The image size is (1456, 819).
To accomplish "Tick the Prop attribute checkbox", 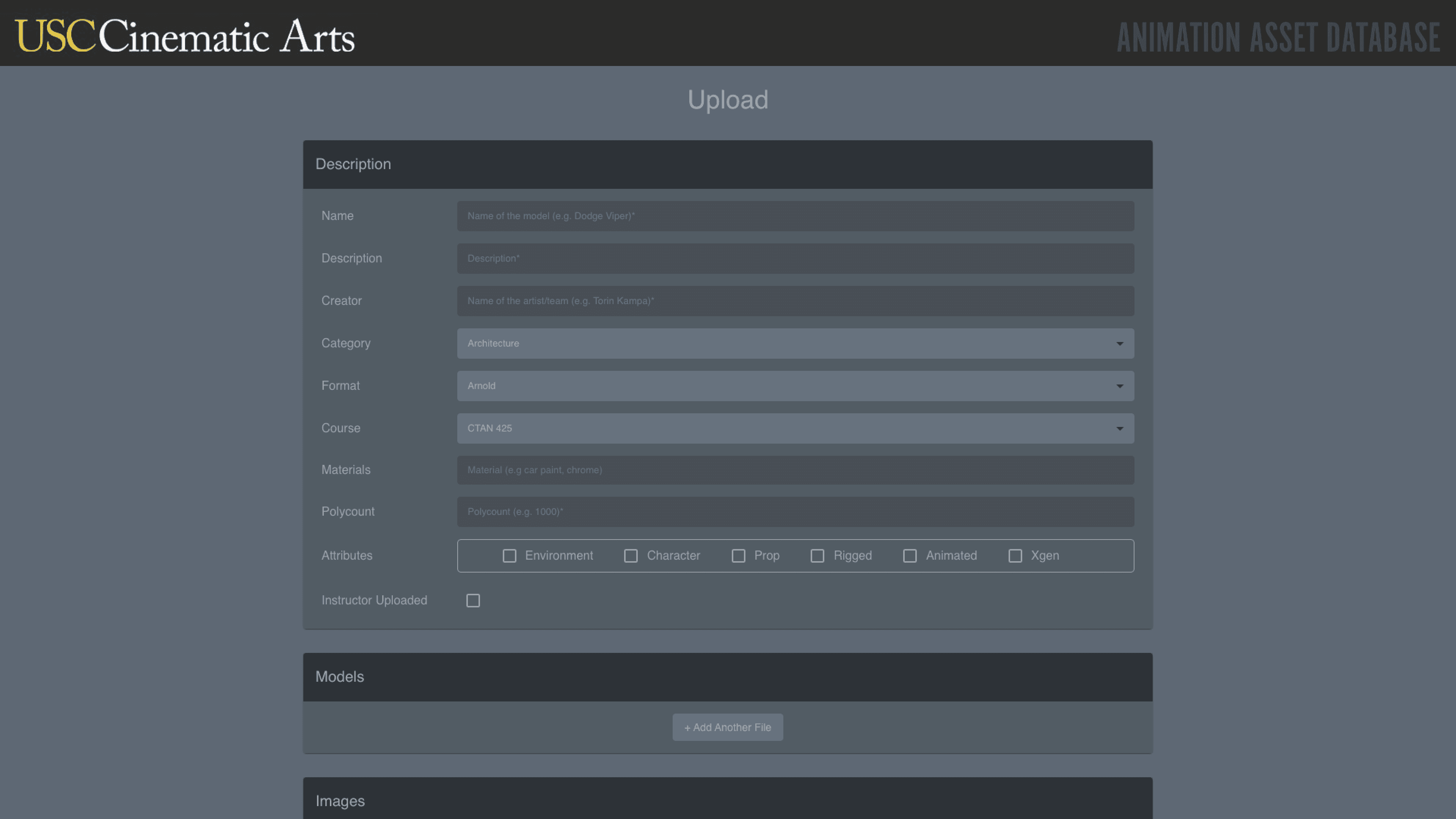I will (738, 555).
